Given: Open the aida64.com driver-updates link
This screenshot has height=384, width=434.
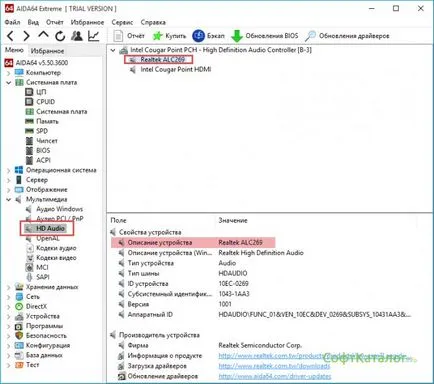Looking at the screenshot, I should click(275, 376).
